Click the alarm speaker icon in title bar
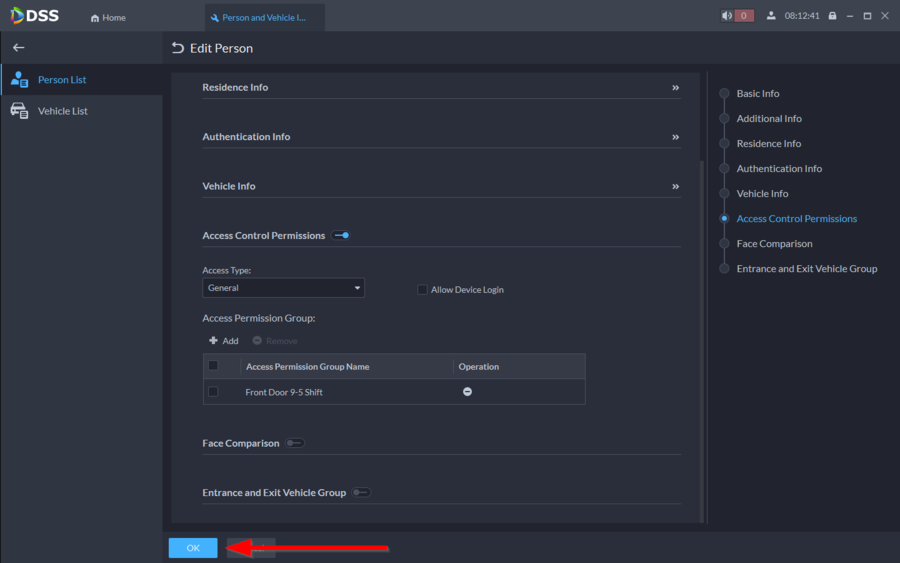 (x=727, y=16)
